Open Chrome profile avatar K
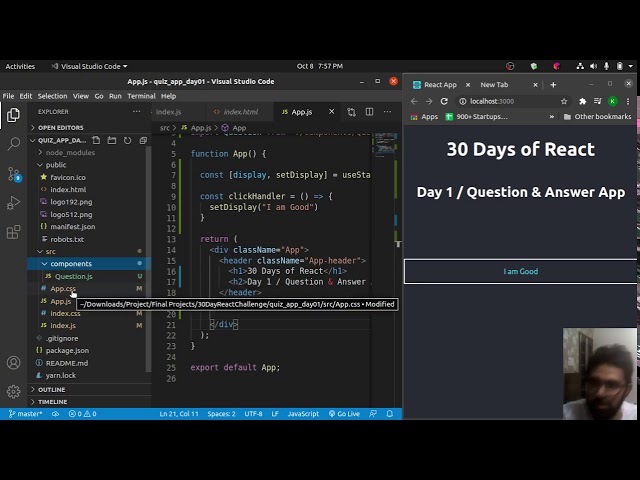The image size is (640, 480). (x=613, y=101)
